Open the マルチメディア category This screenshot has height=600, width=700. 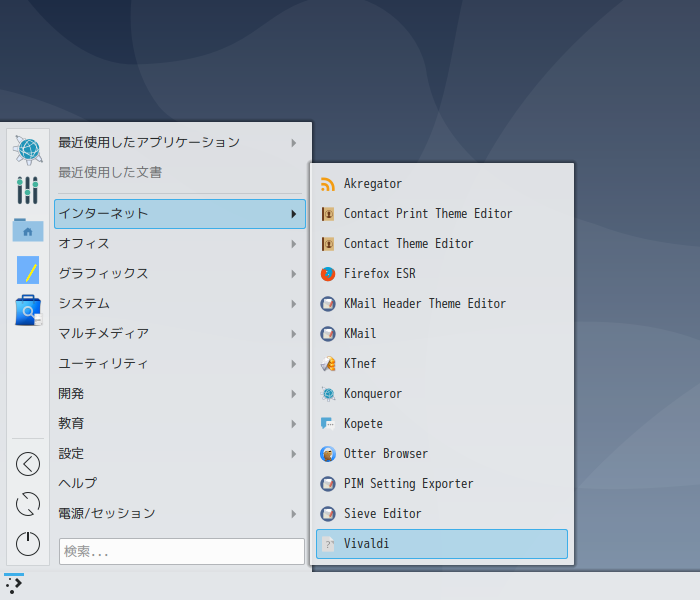click(179, 334)
